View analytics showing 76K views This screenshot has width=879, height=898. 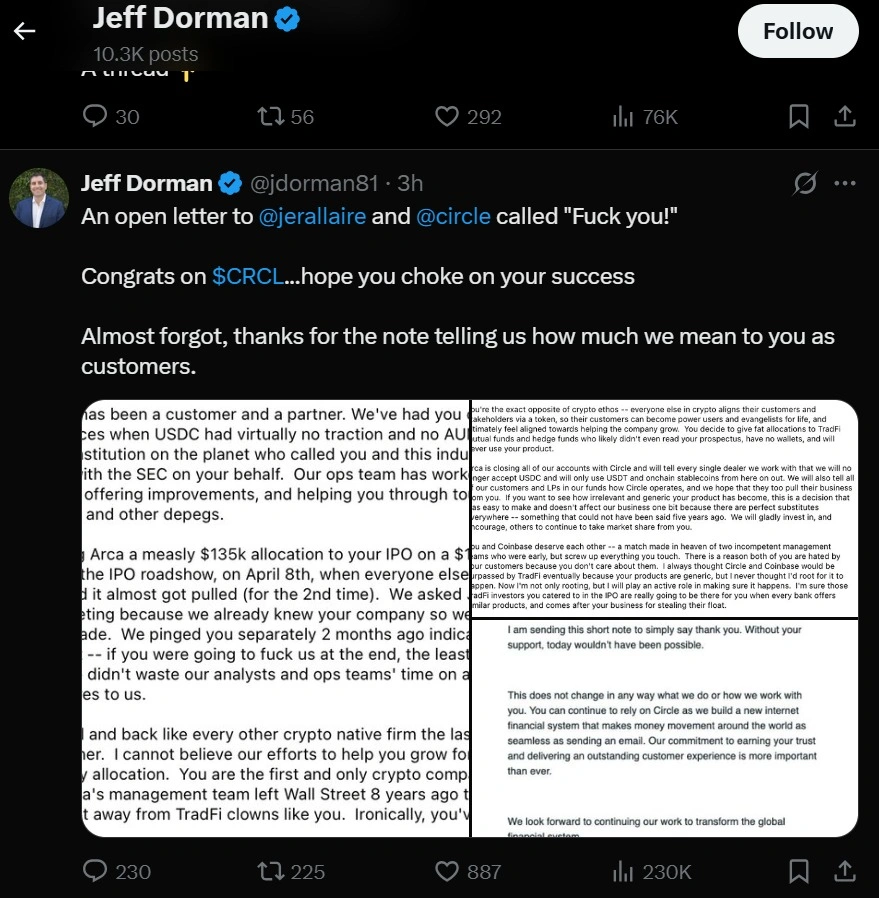(624, 117)
